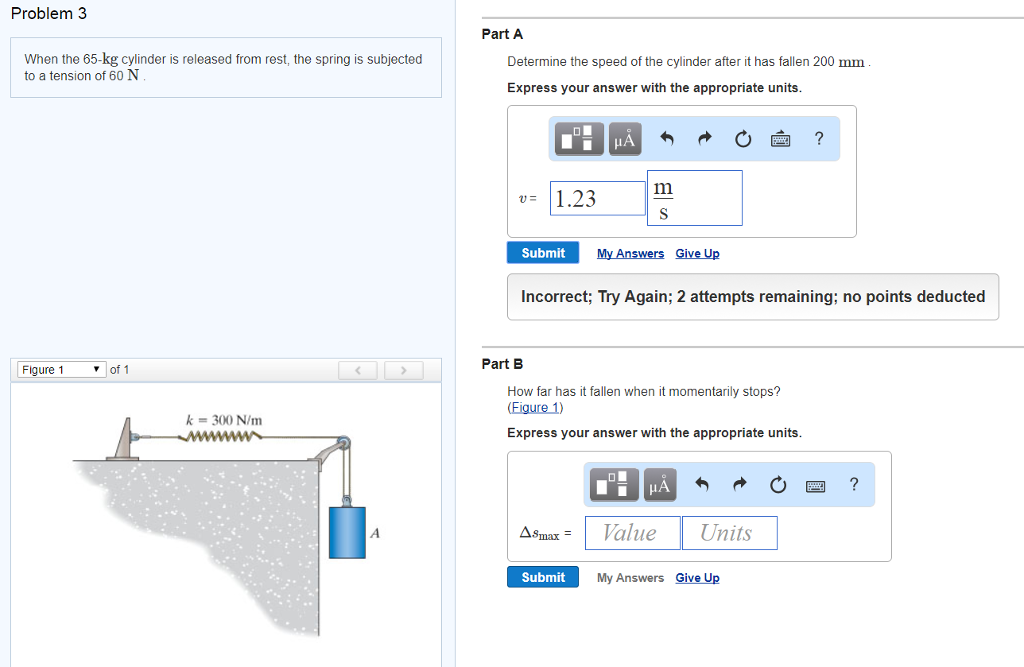
Task: Click the Part B Value input field
Action: click(632, 533)
